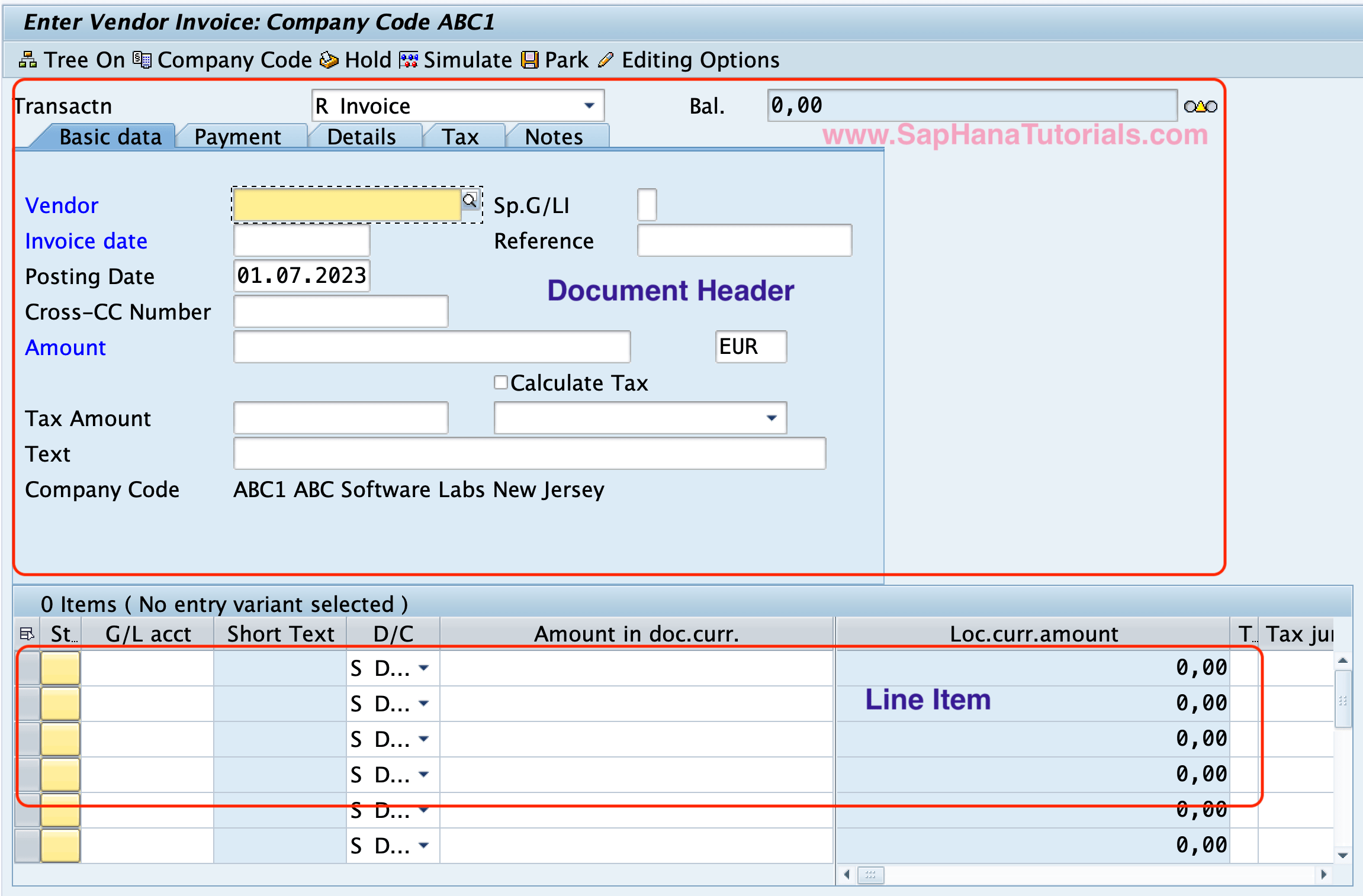Click the Park save icon

[529, 59]
